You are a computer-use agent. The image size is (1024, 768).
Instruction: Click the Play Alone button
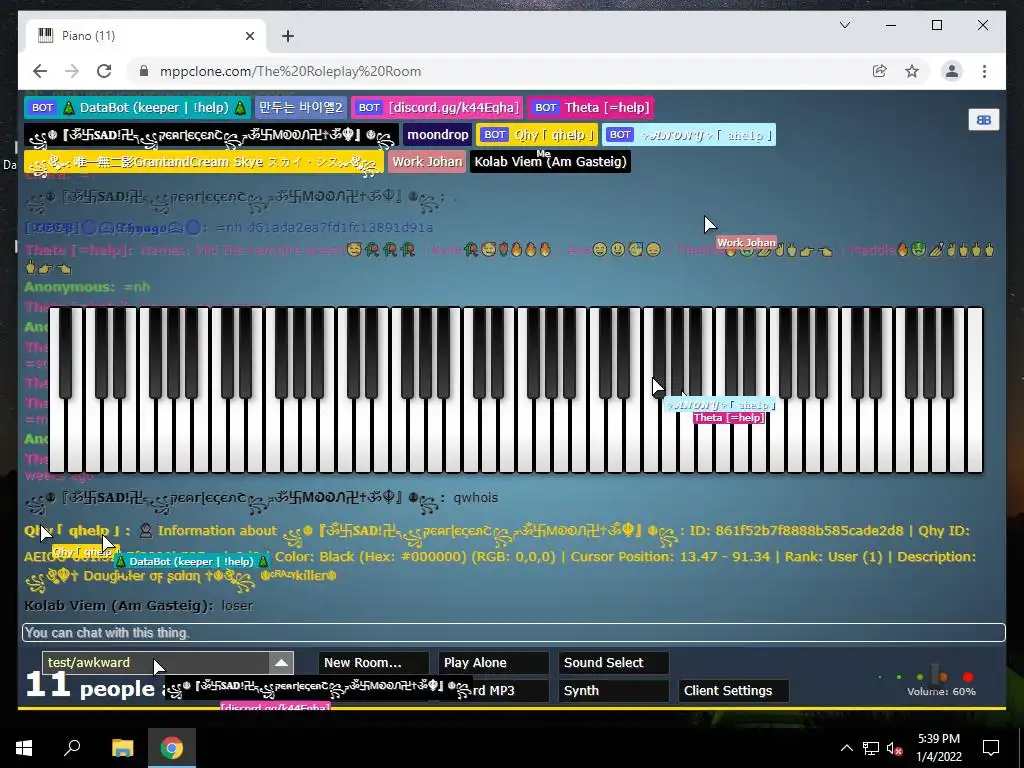494,662
